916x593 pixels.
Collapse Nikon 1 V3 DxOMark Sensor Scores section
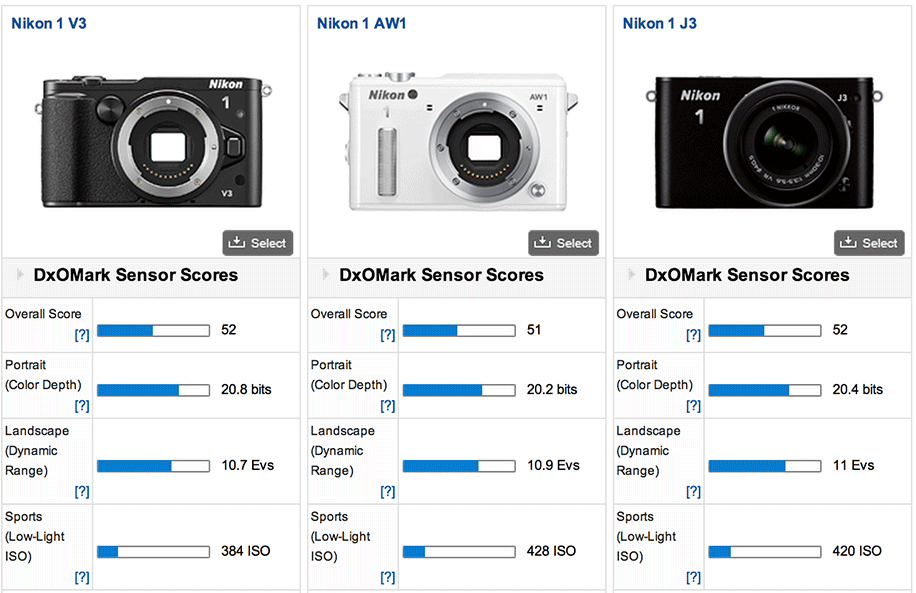coord(20,275)
